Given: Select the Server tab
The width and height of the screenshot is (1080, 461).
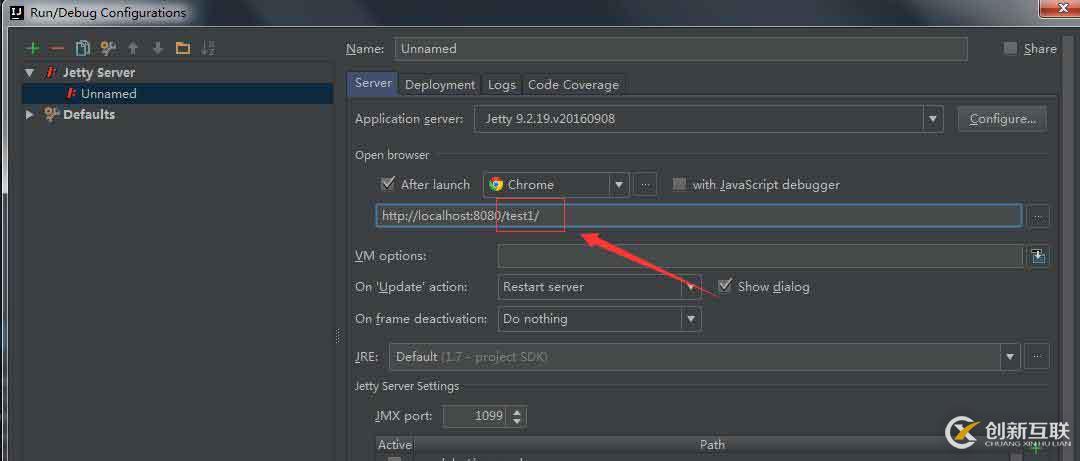Looking at the screenshot, I should (373, 83).
